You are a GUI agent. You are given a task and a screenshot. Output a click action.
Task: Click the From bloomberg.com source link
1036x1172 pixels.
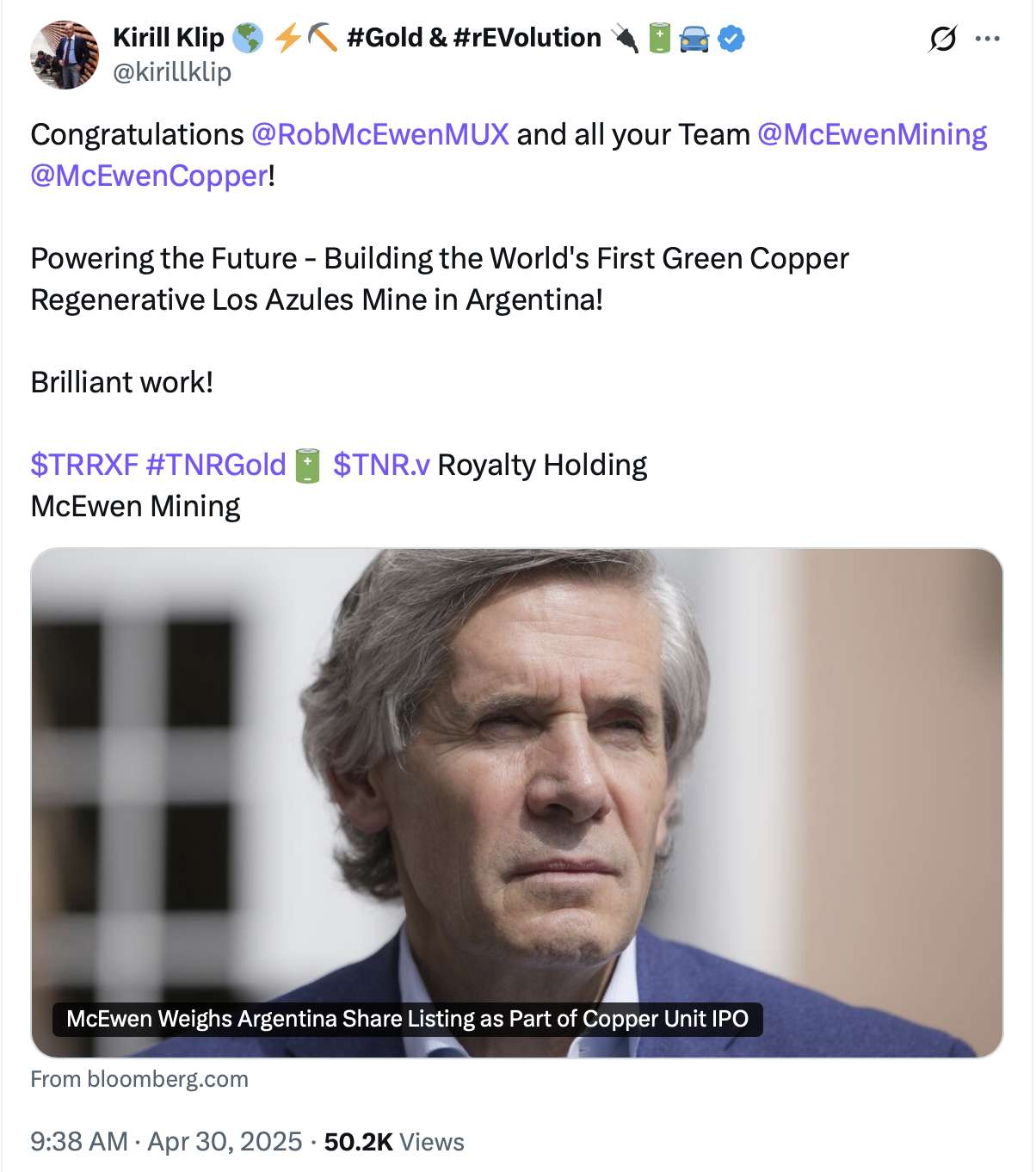tap(139, 1079)
